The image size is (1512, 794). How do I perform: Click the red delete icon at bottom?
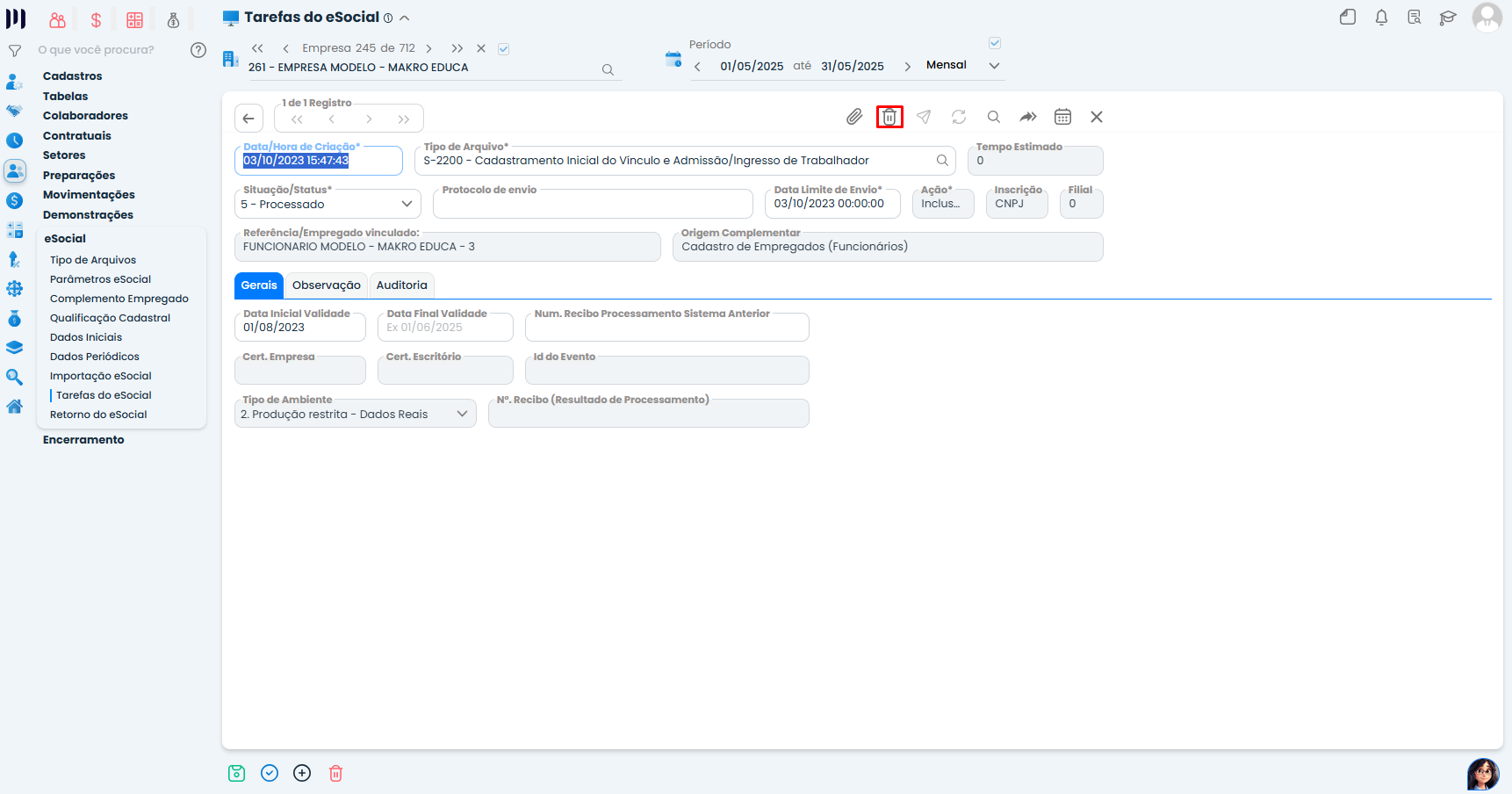pos(335,773)
